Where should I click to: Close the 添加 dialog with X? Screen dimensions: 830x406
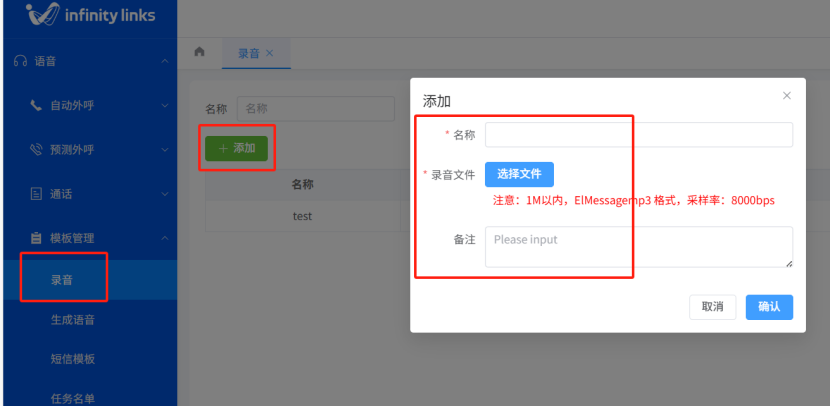[x=786, y=96]
